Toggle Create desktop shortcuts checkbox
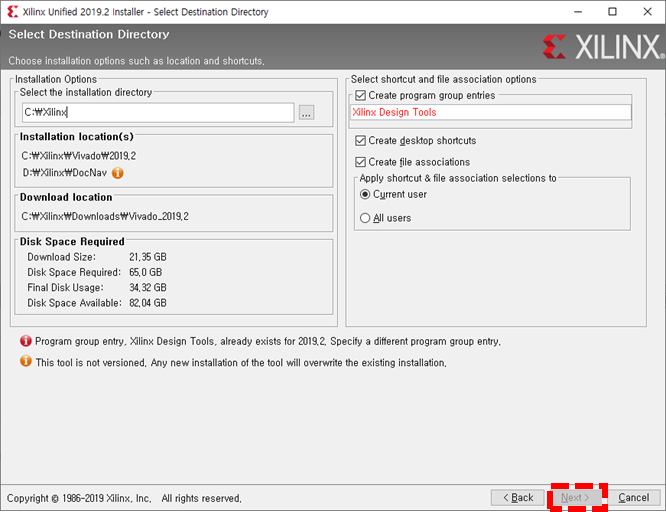Screen dimensions: 666x512 coord(360,141)
